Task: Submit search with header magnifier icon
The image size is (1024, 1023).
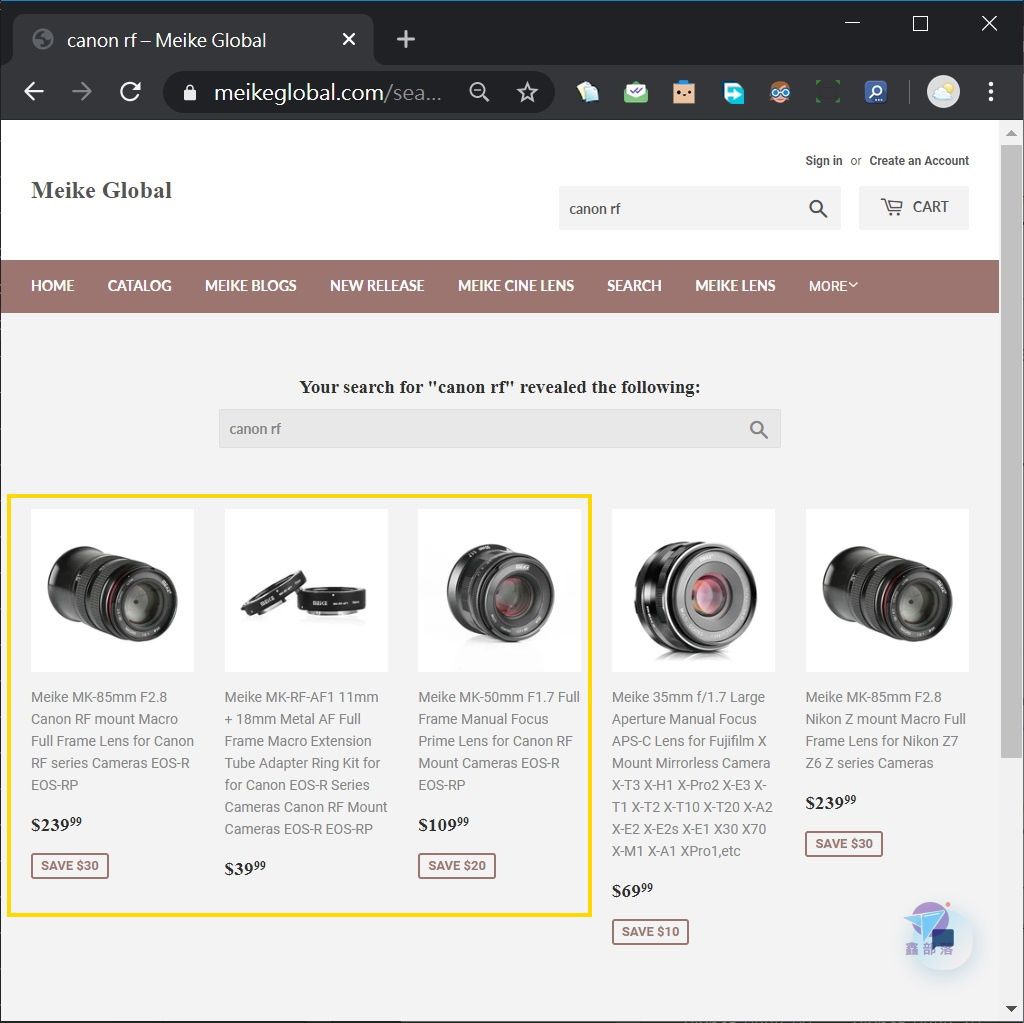Action: click(x=818, y=208)
